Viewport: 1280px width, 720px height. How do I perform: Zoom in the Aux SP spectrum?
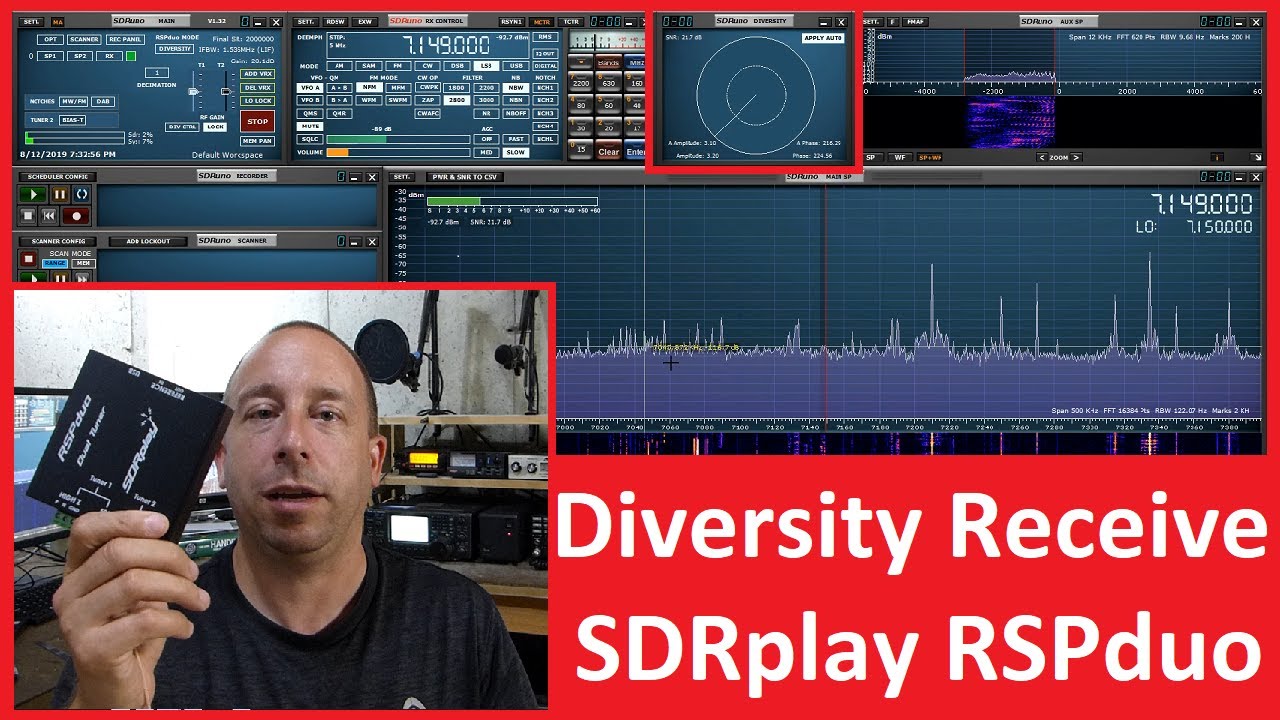[x=1076, y=157]
